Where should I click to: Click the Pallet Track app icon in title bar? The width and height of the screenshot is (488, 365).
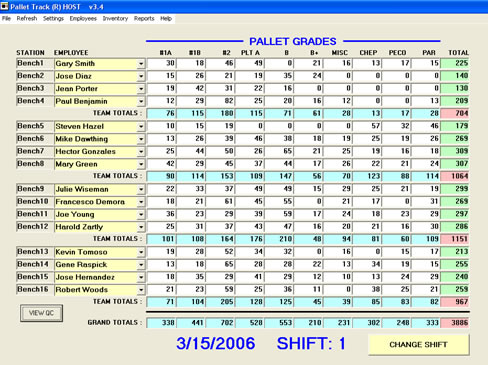pos(4,6)
